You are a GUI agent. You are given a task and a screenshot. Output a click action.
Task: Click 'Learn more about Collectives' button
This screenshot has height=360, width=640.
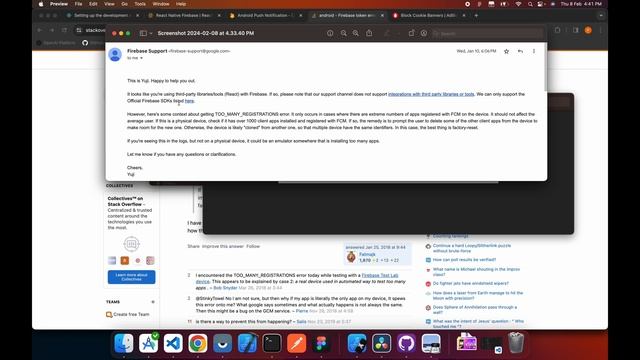tap(131, 277)
